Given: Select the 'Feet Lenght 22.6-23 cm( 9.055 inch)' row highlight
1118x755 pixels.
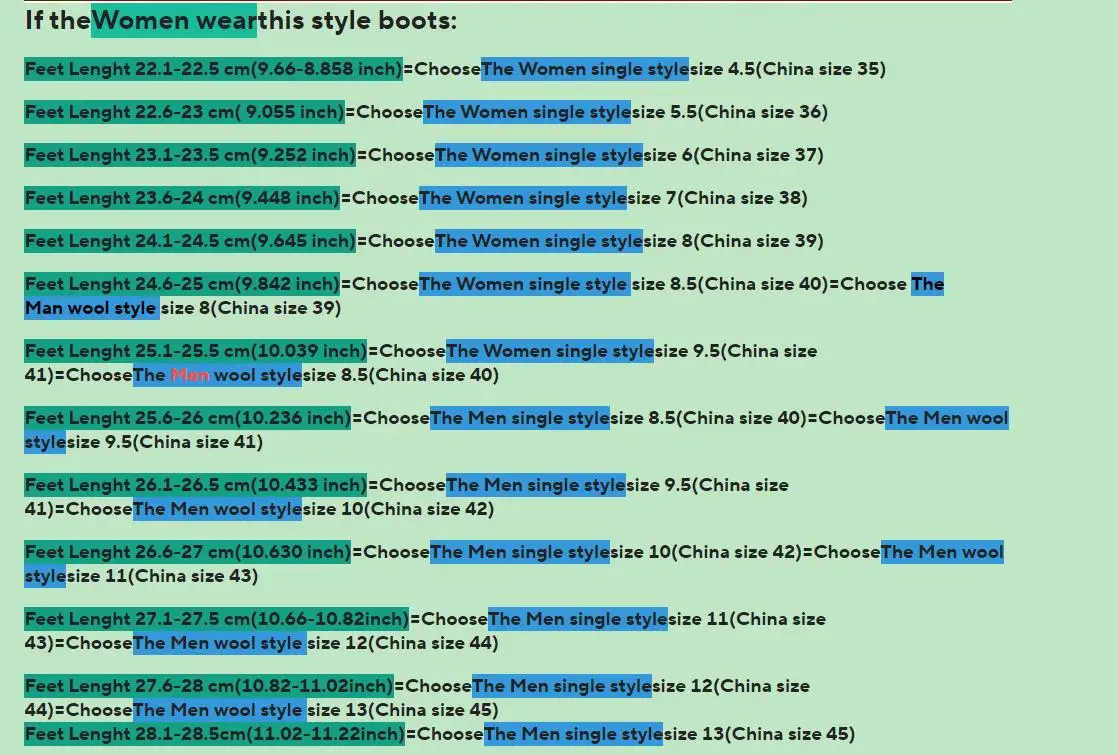Looking at the screenshot, I should click(x=184, y=112).
